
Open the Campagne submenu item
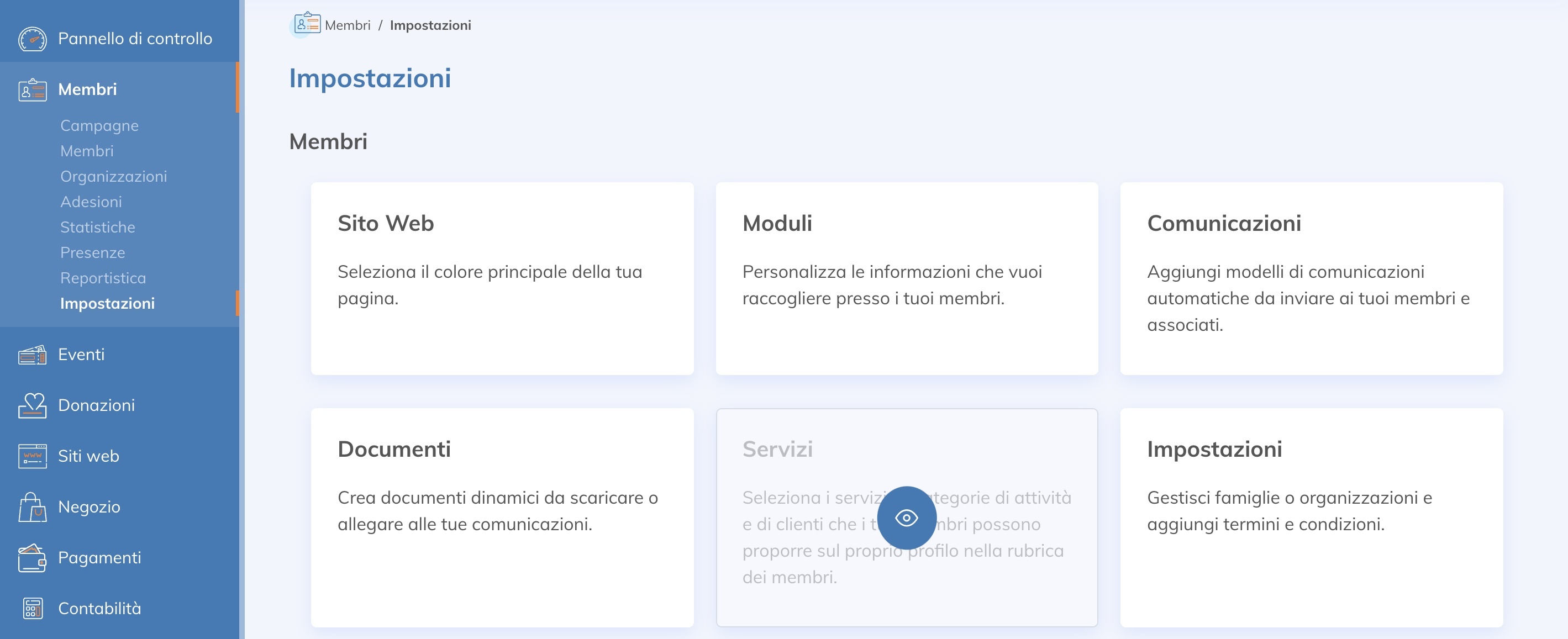coord(99,125)
